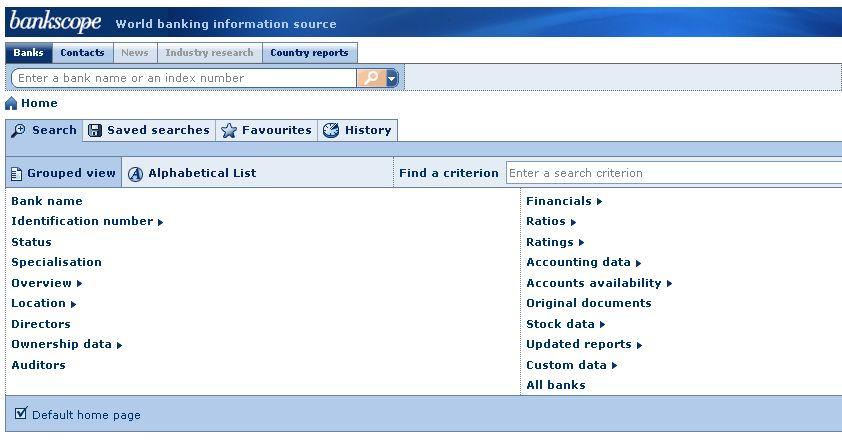The image size is (842, 446).
Task: Click the Accounting data text
Action: point(578,262)
